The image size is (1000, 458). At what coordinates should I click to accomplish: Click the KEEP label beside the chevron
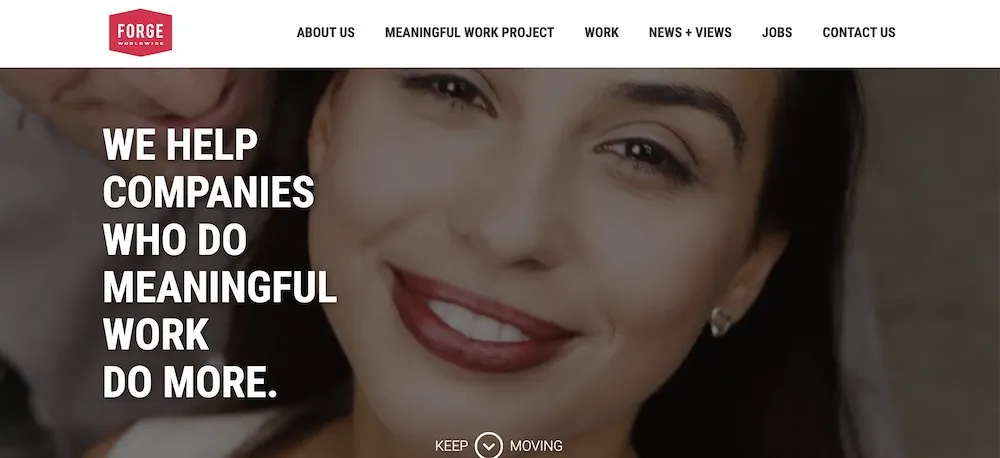pos(452,446)
